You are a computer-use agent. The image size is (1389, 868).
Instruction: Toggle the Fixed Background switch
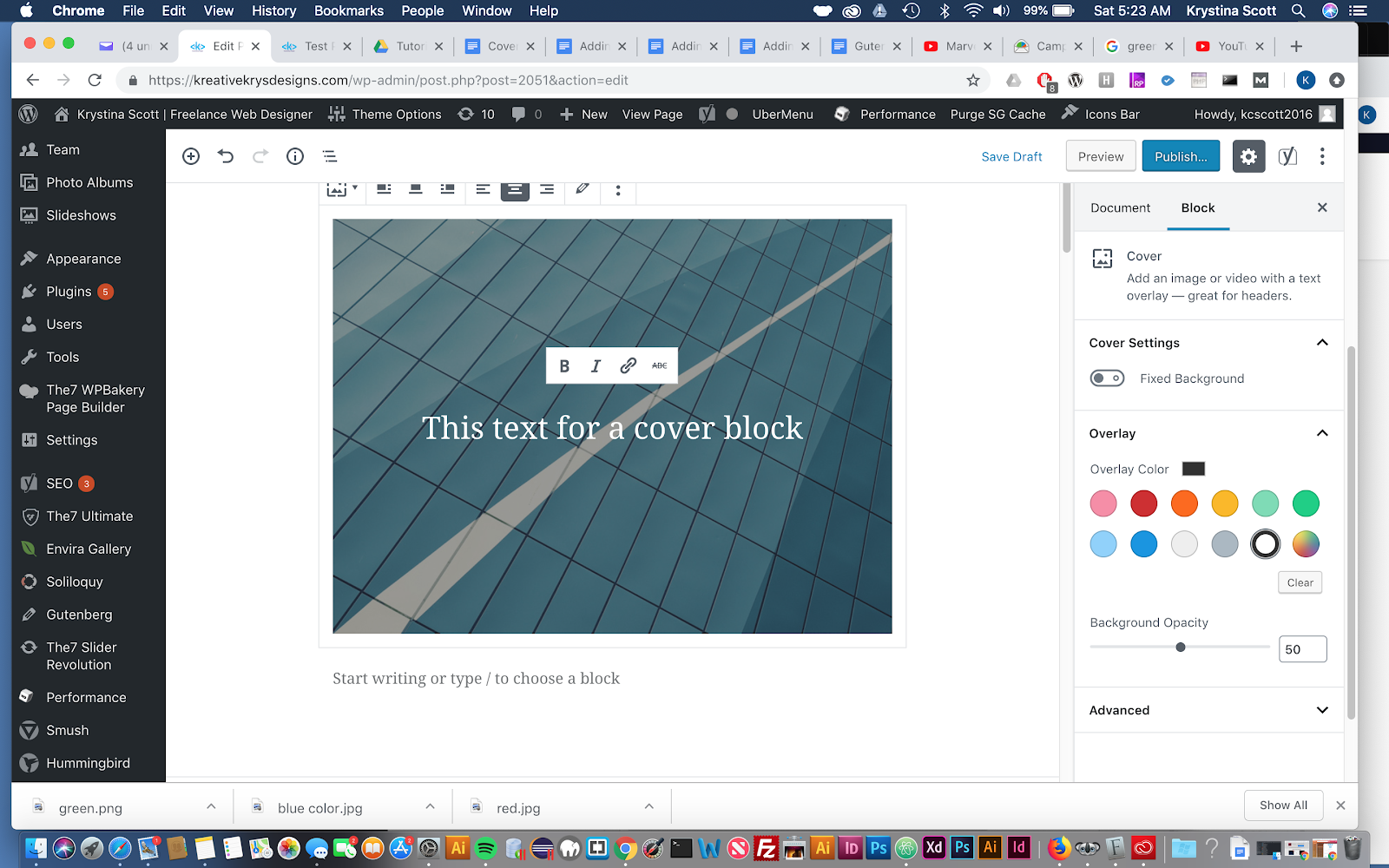tap(1107, 378)
